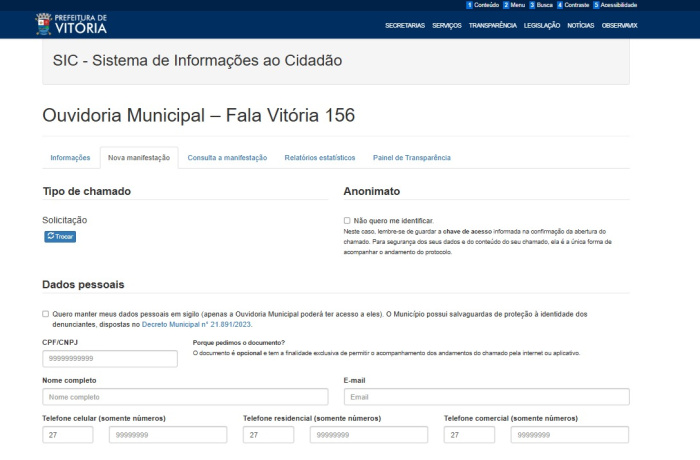This screenshot has height=460, width=700.
Task: Click the Trocar button with refresh icon
Action: 60,237
